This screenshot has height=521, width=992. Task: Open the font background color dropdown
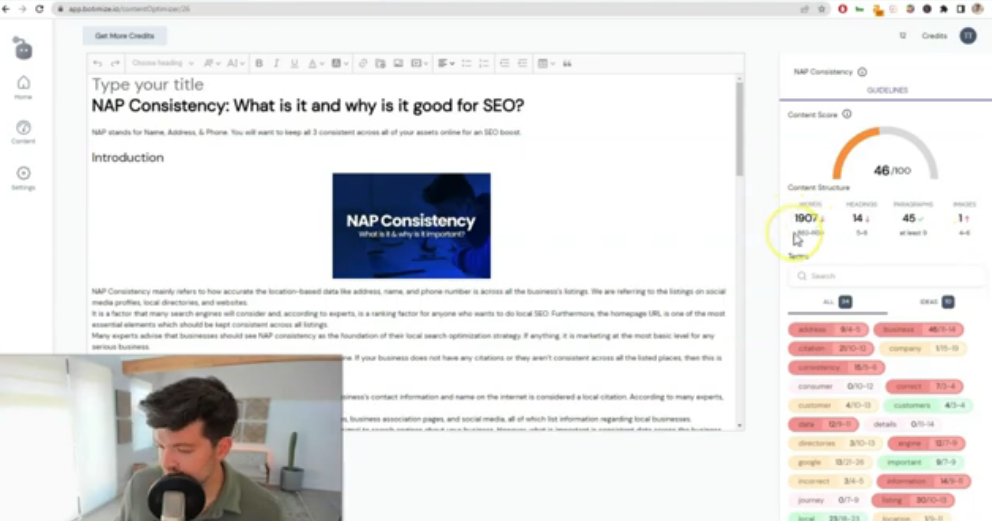click(x=339, y=63)
